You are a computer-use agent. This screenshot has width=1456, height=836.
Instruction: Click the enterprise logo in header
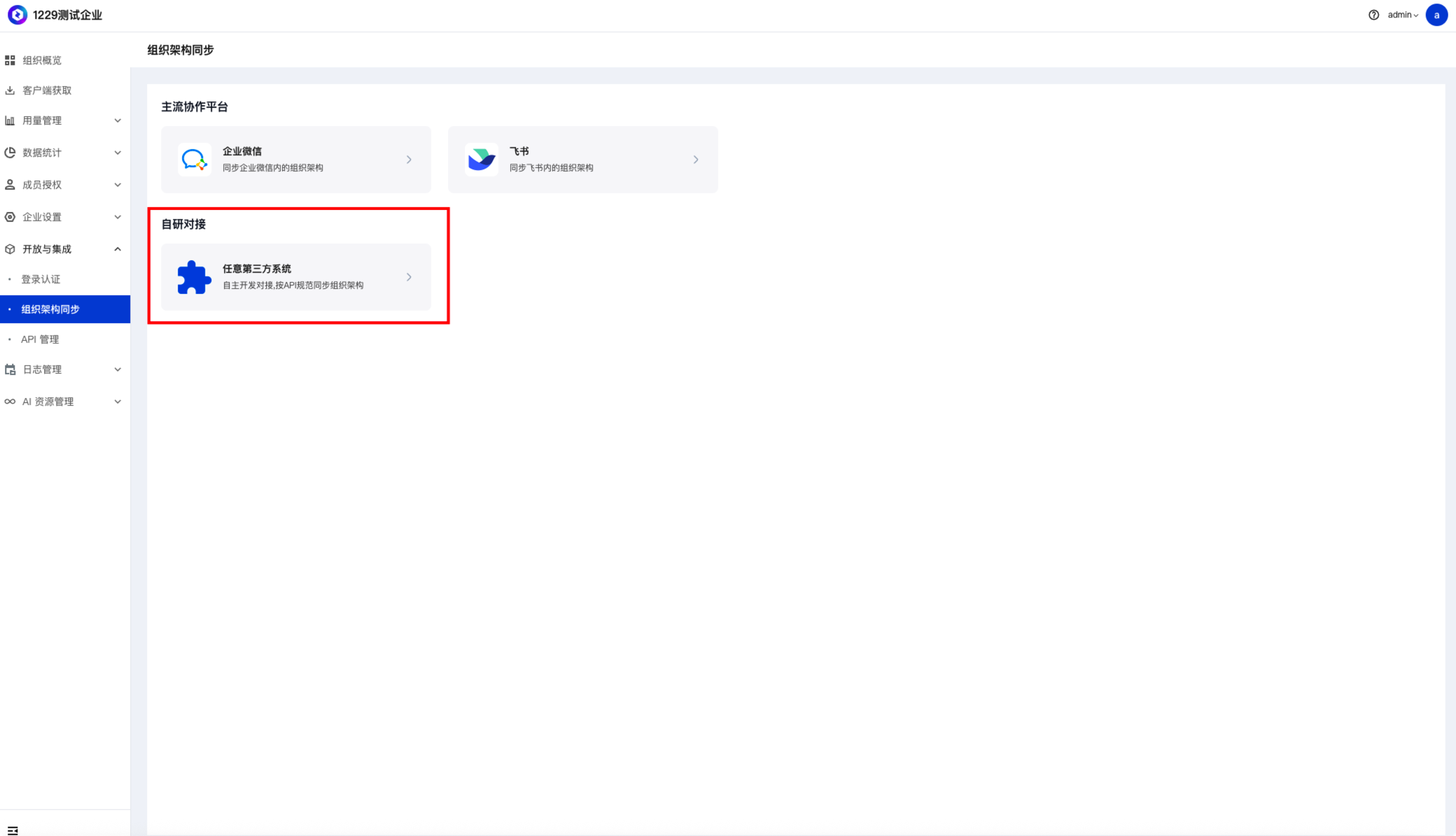click(x=17, y=15)
